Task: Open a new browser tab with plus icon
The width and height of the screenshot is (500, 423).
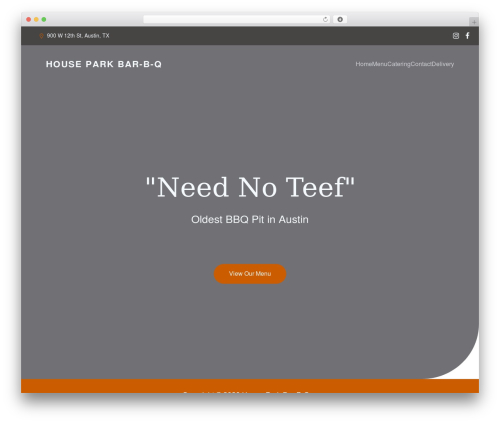Action: click(474, 22)
